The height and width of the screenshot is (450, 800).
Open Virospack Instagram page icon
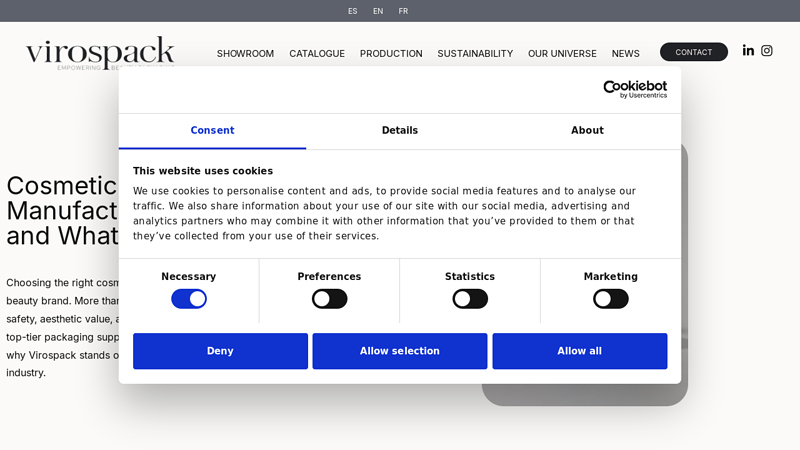coord(767,51)
